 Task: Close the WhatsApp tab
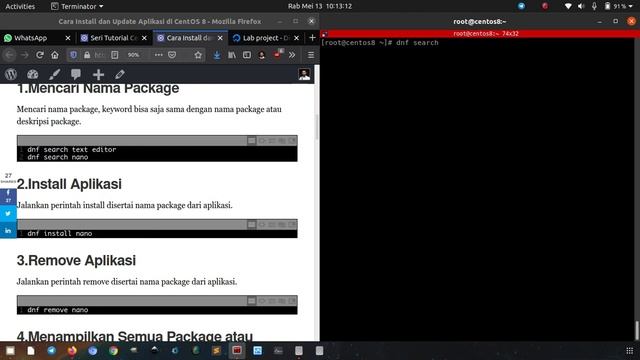coord(68,38)
